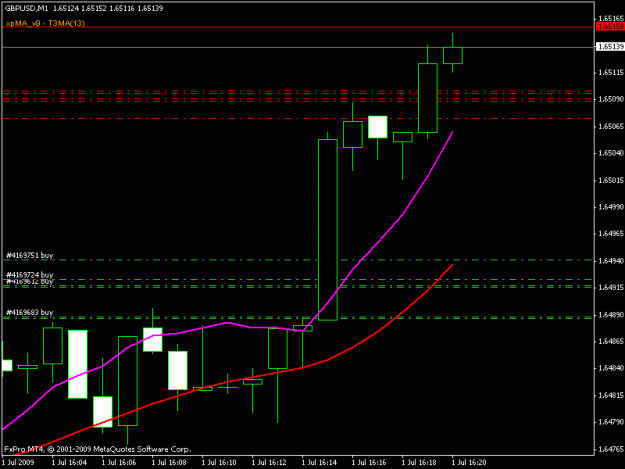Viewport: 625px width, 469px height.
Task: Click the 1 Jul 16:14 time label
Action: [319, 463]
